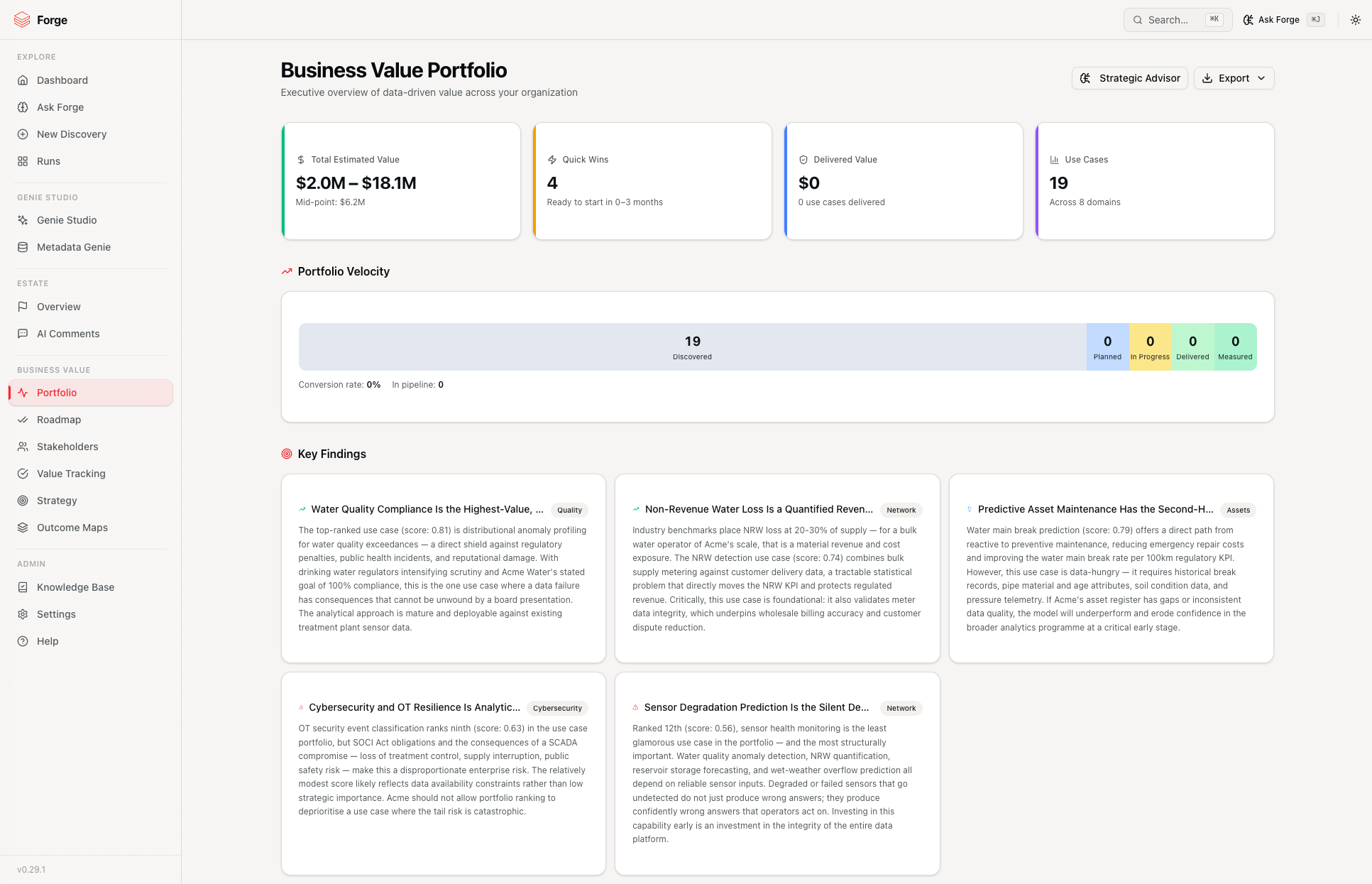Click the AI Comments speech icon
Viewport: 1372px width, 884px height.
click(x=23, y=334)
